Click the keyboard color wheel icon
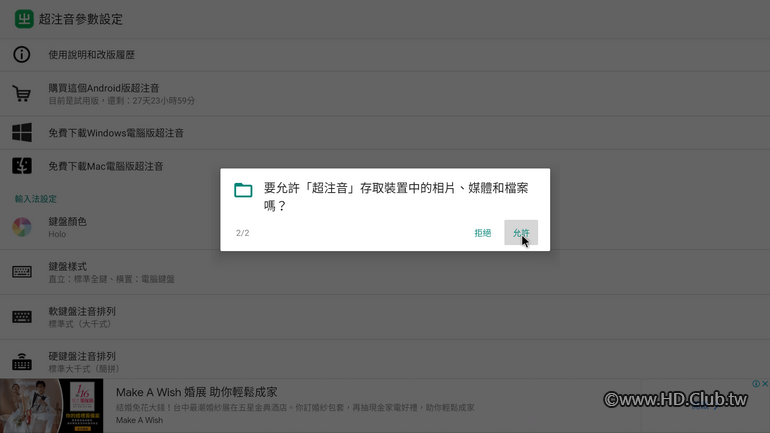 (x=22, y=227)
